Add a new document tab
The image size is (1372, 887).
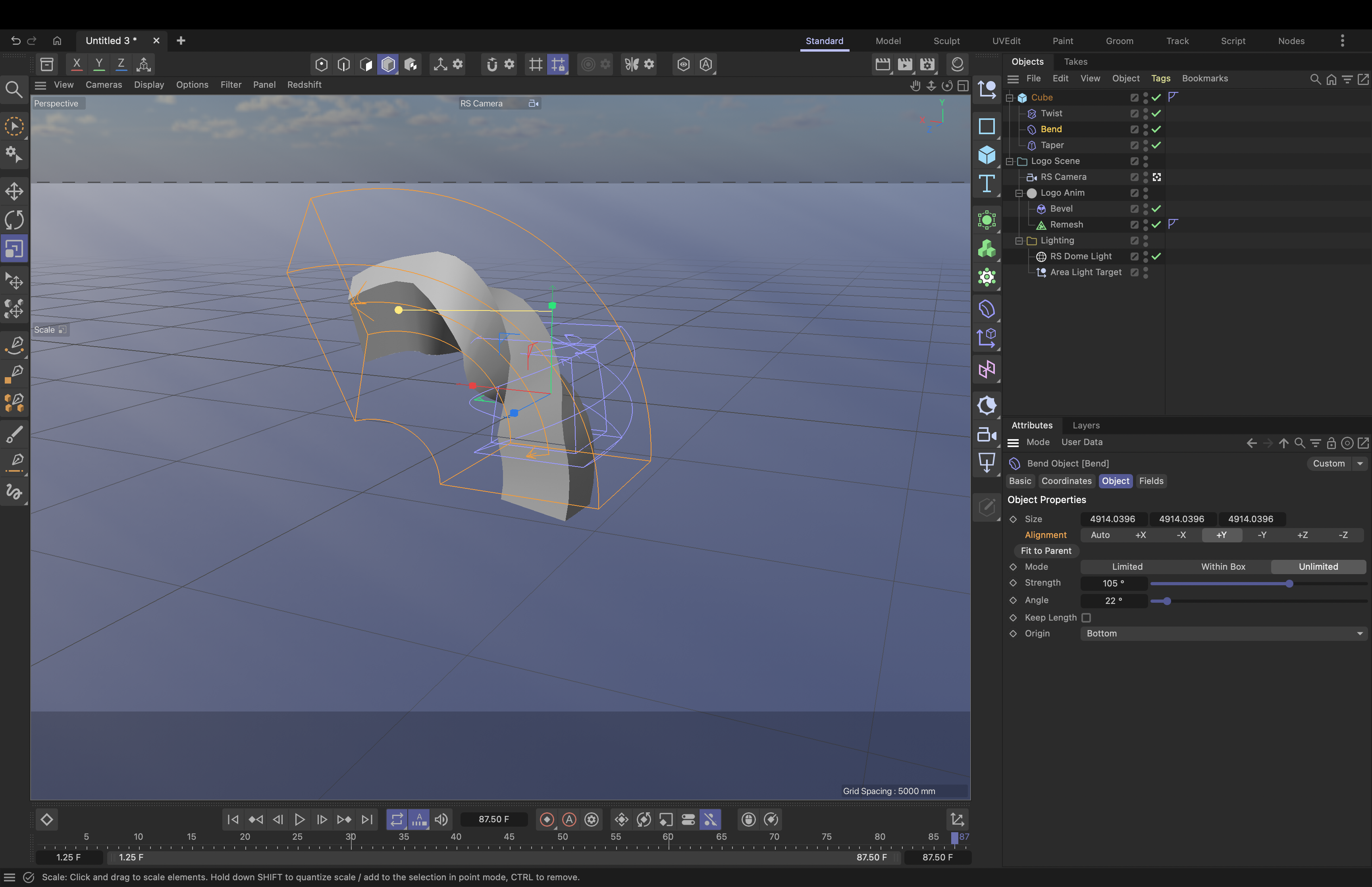coord(181,40)
